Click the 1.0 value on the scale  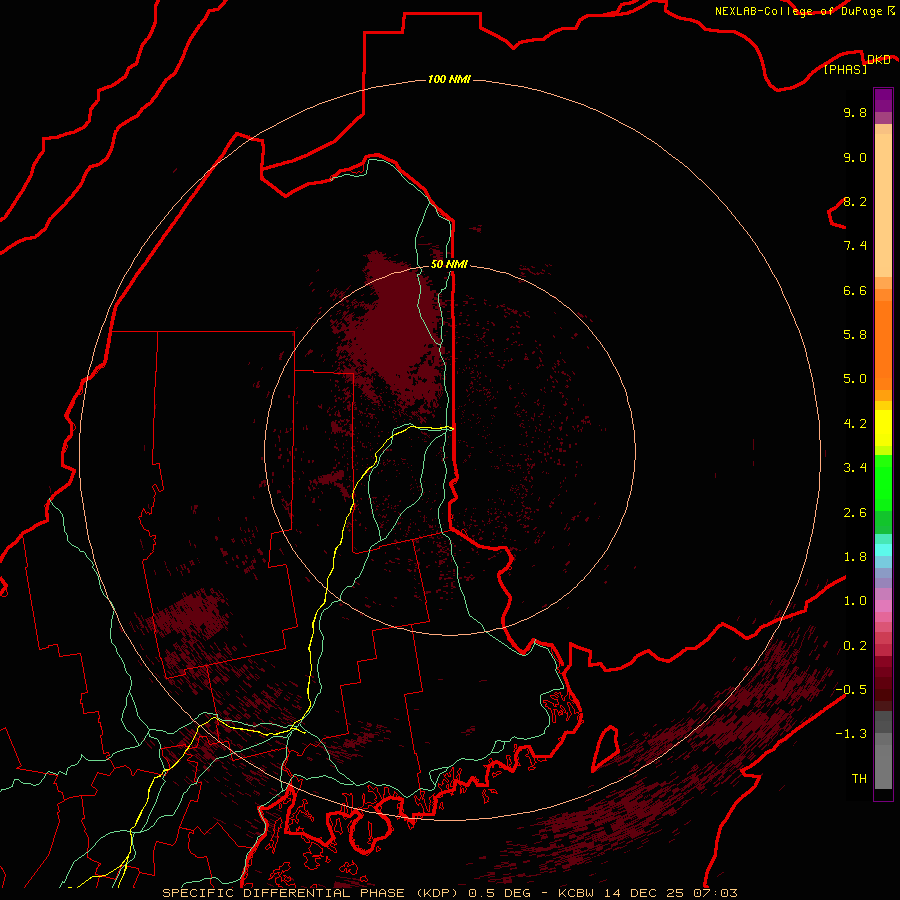coord(855,601)
